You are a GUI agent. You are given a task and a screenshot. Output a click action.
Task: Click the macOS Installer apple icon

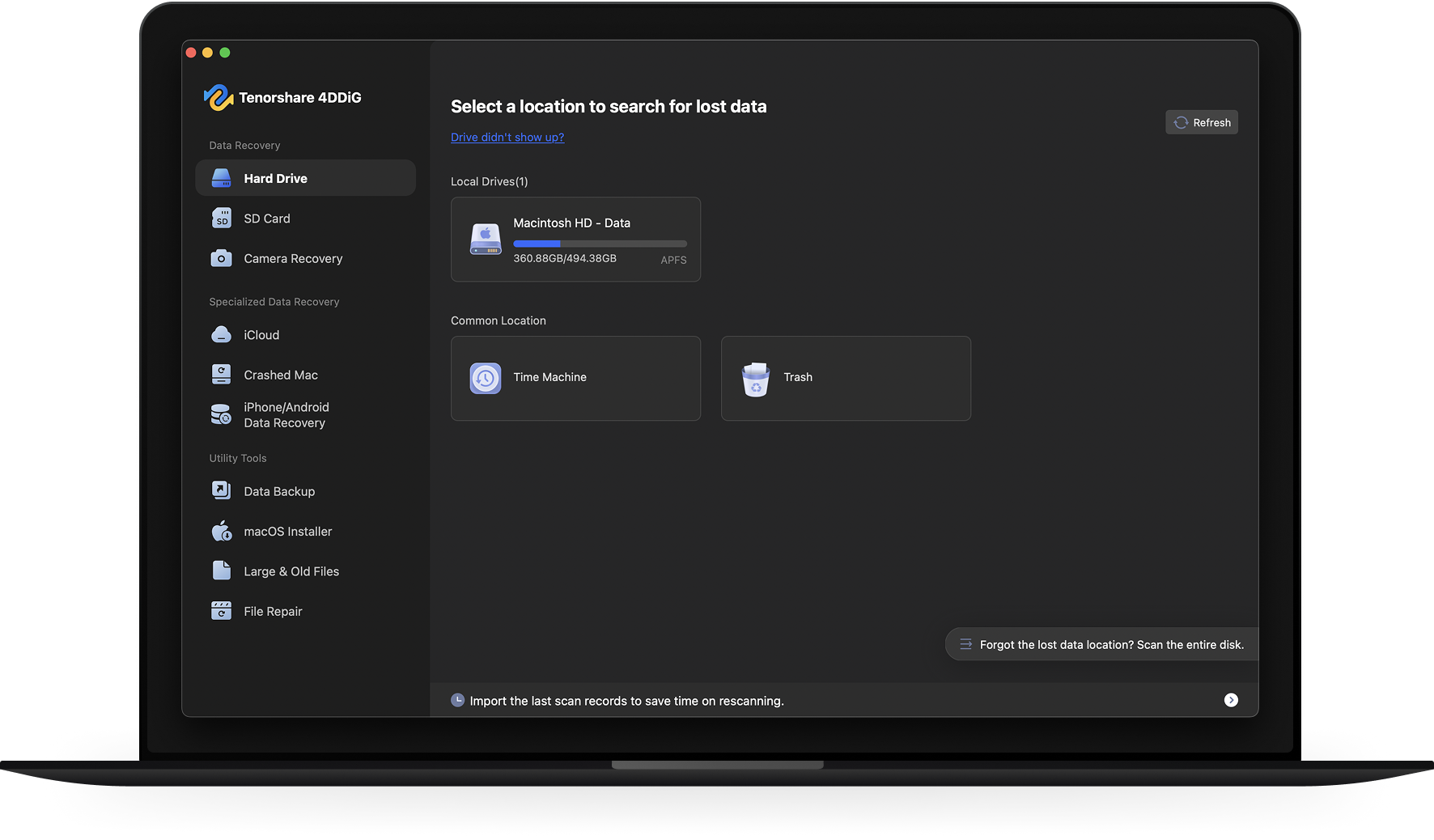tap(221, 531)
